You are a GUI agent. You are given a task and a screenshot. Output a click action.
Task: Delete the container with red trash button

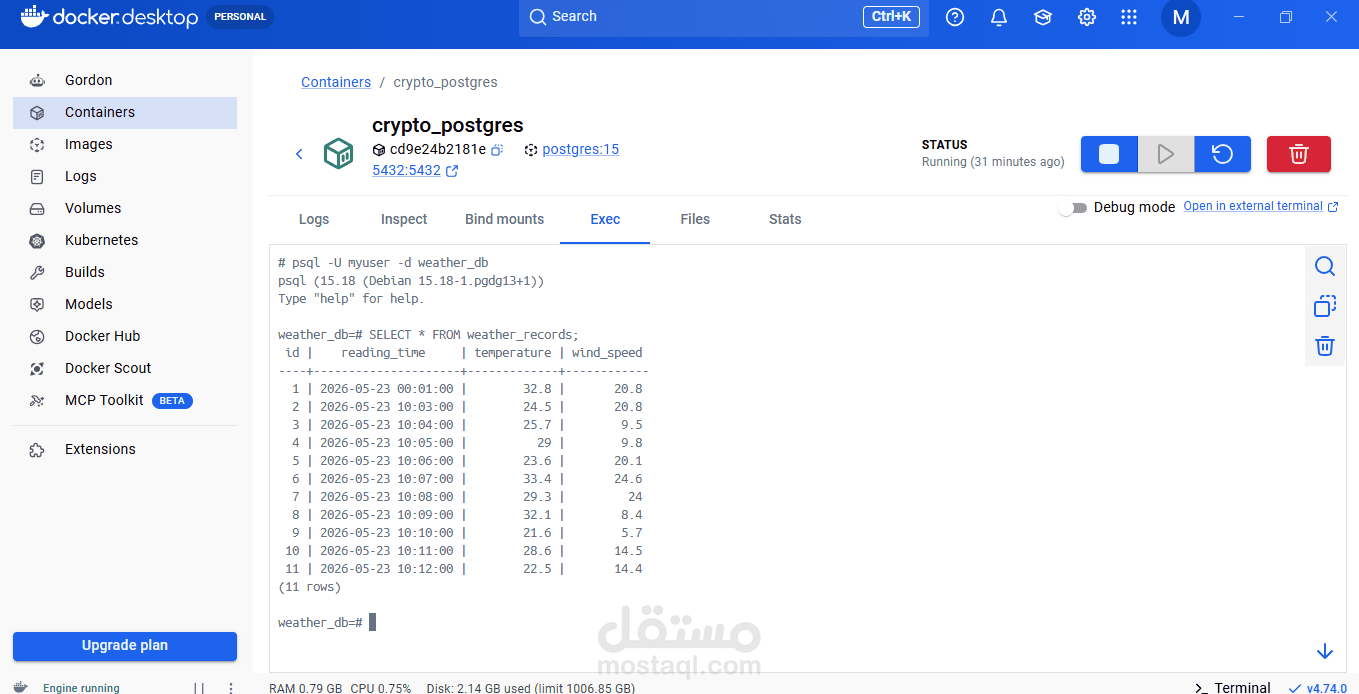click(1298, 154)
